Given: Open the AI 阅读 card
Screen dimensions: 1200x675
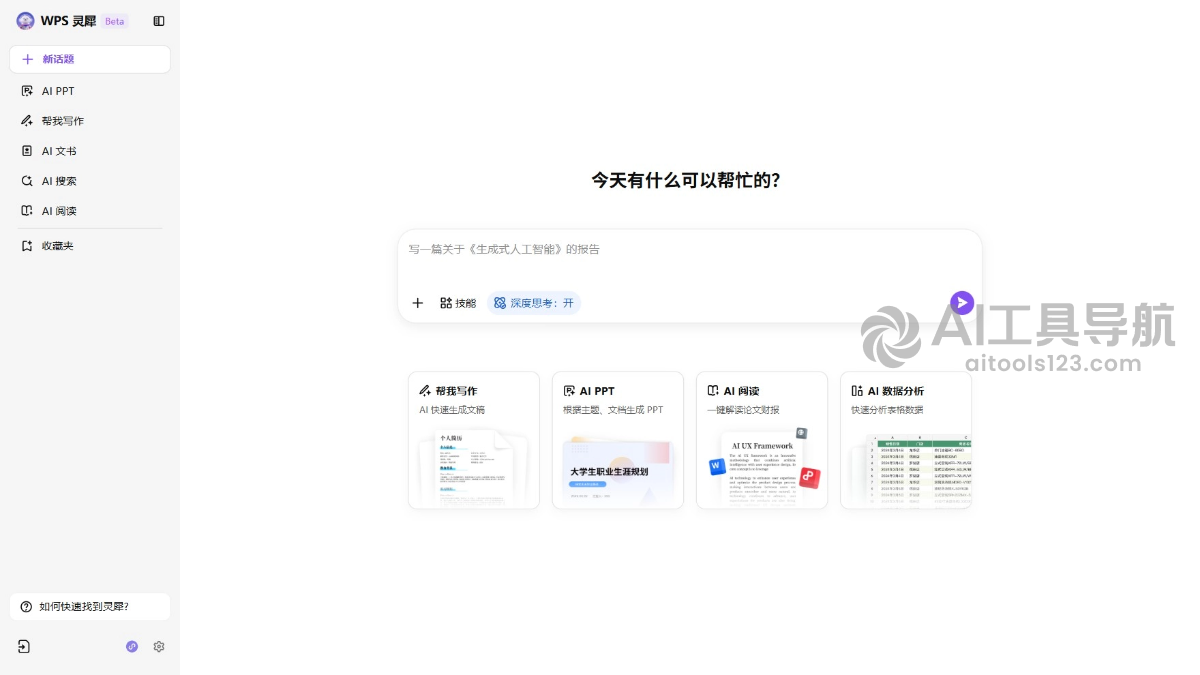Looking at the screenshot, I should (762, 440).
